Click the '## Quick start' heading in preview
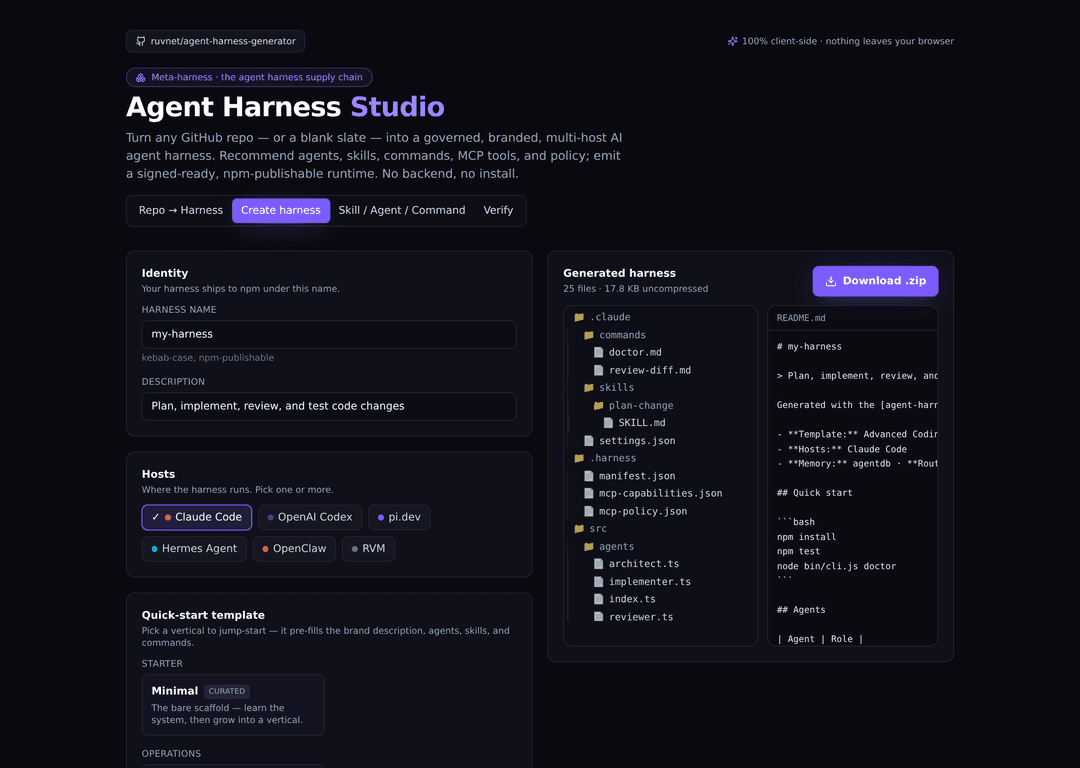Viewport: 1080px width, 768px height. [814, 493]
